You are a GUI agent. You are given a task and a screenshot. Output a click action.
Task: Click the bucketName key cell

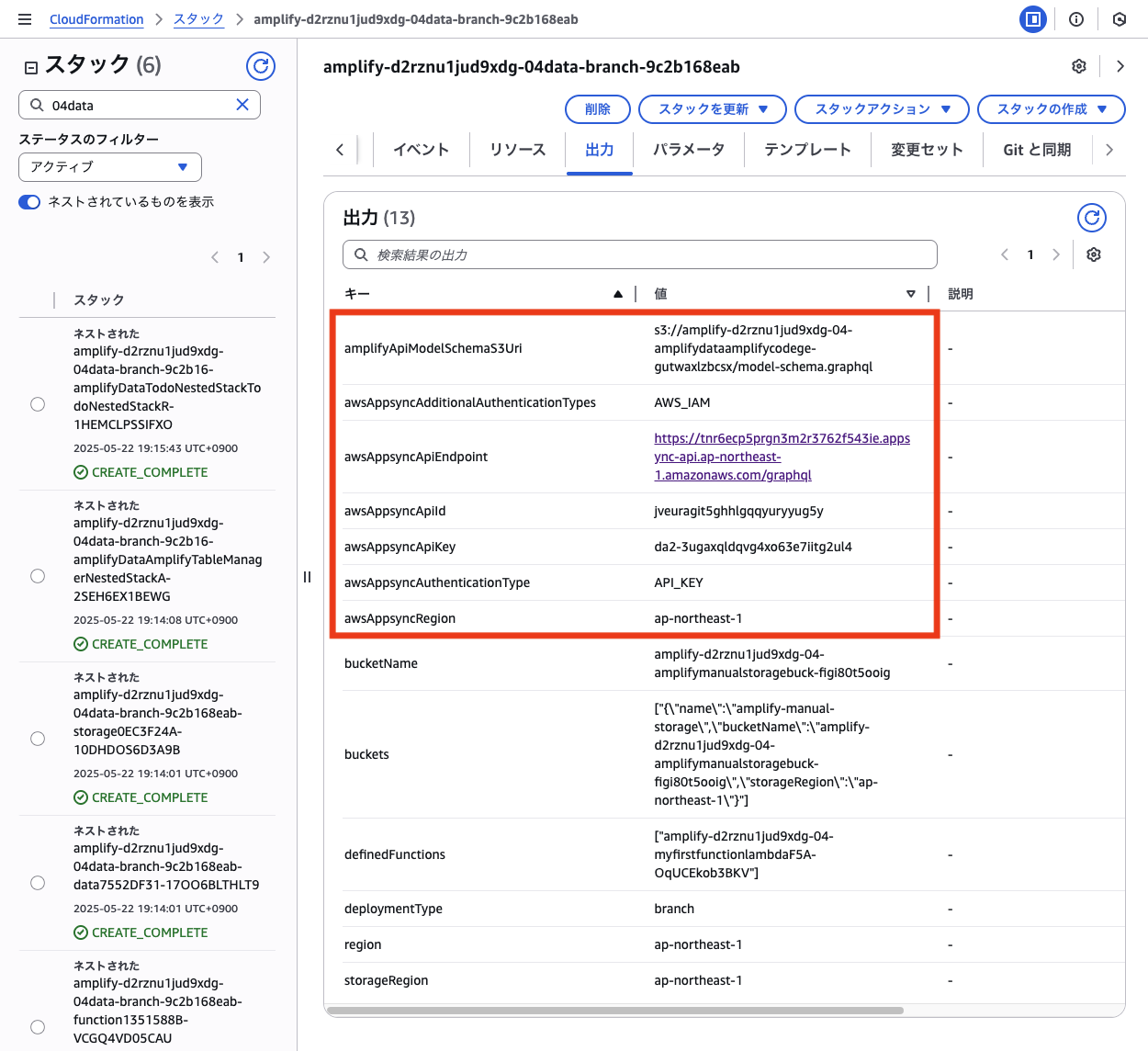point(381,663)
